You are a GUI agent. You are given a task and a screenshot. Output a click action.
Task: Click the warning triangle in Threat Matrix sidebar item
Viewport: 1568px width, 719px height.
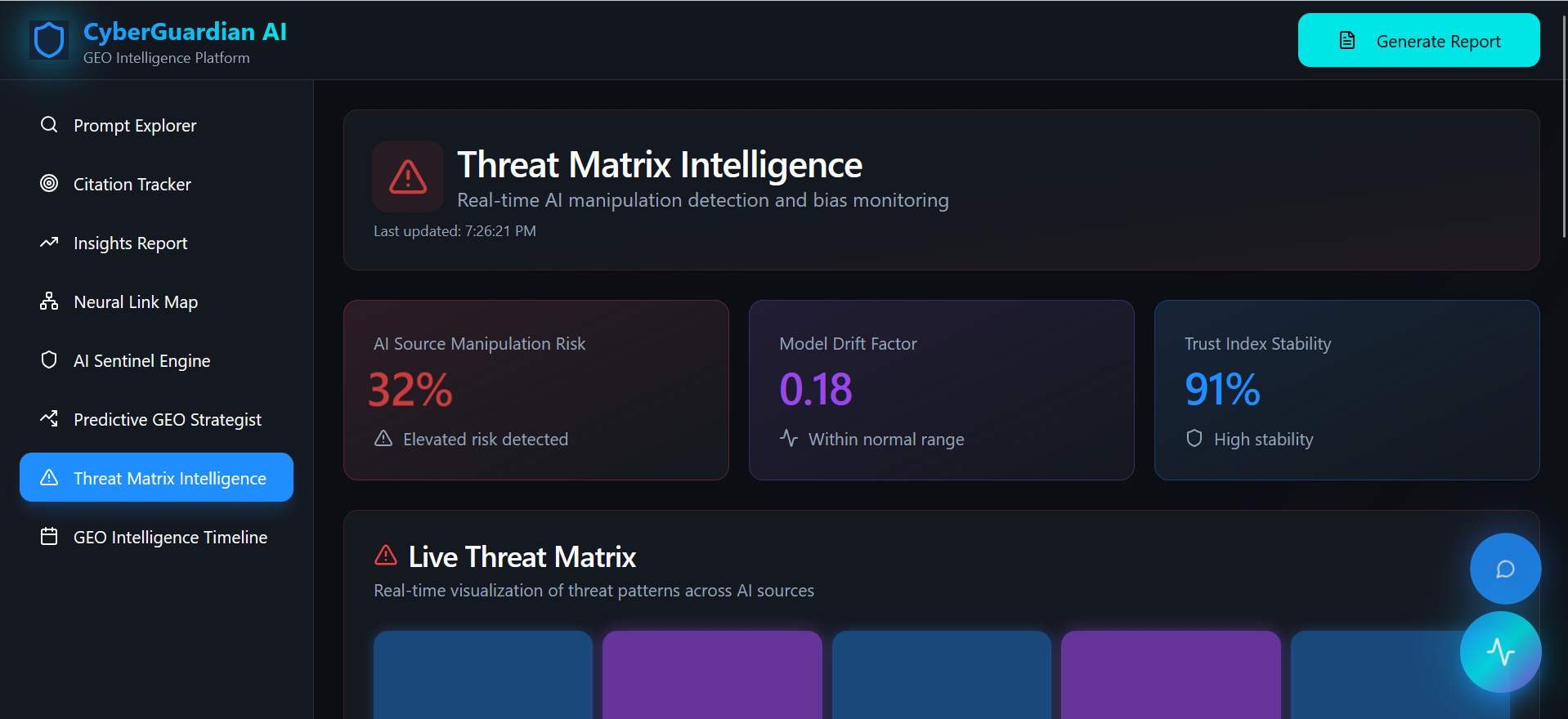(x=49, y=477)
